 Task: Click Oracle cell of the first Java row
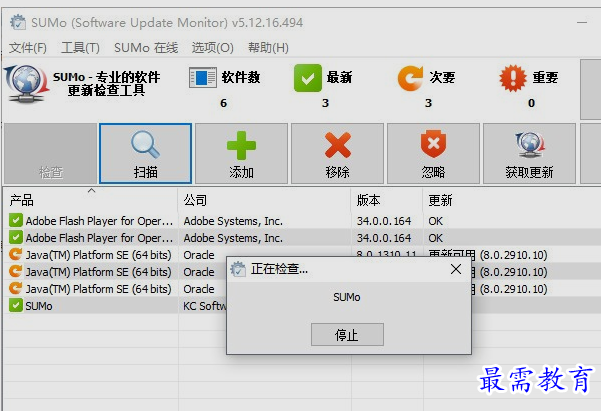pyautogui.click(x=199, y=255)
